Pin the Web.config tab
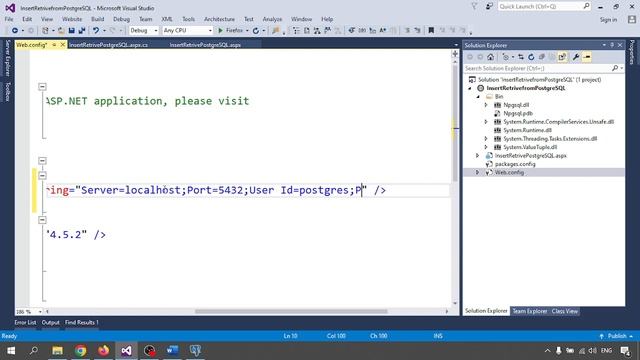Image resolution: width=640 pixels, height=360 pixels. pyautogui.click(x=54, y=45)
